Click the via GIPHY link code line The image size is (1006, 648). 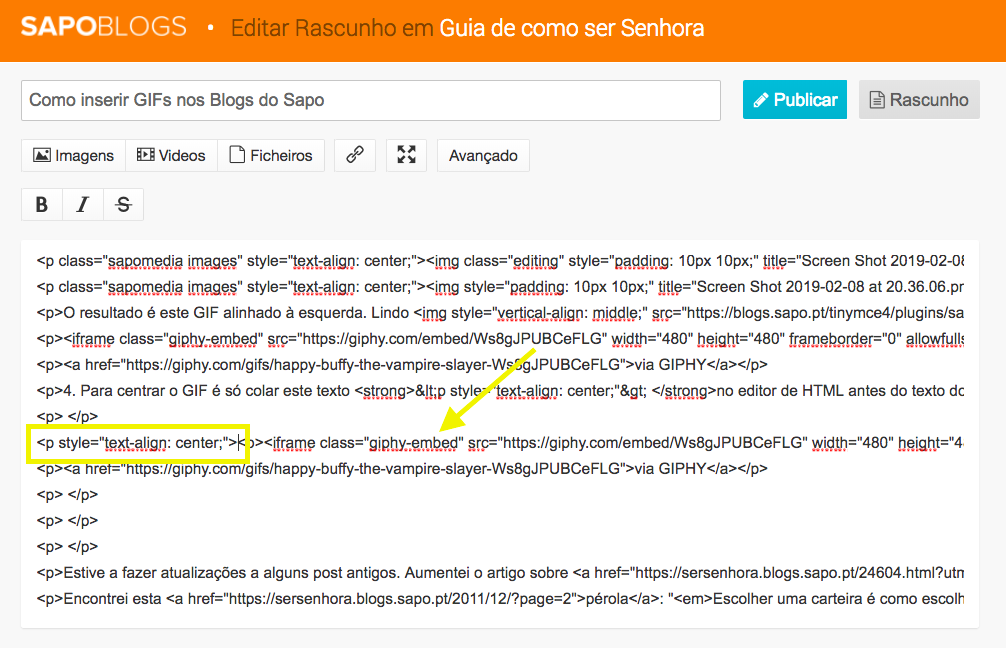click(x=400, y=364)
